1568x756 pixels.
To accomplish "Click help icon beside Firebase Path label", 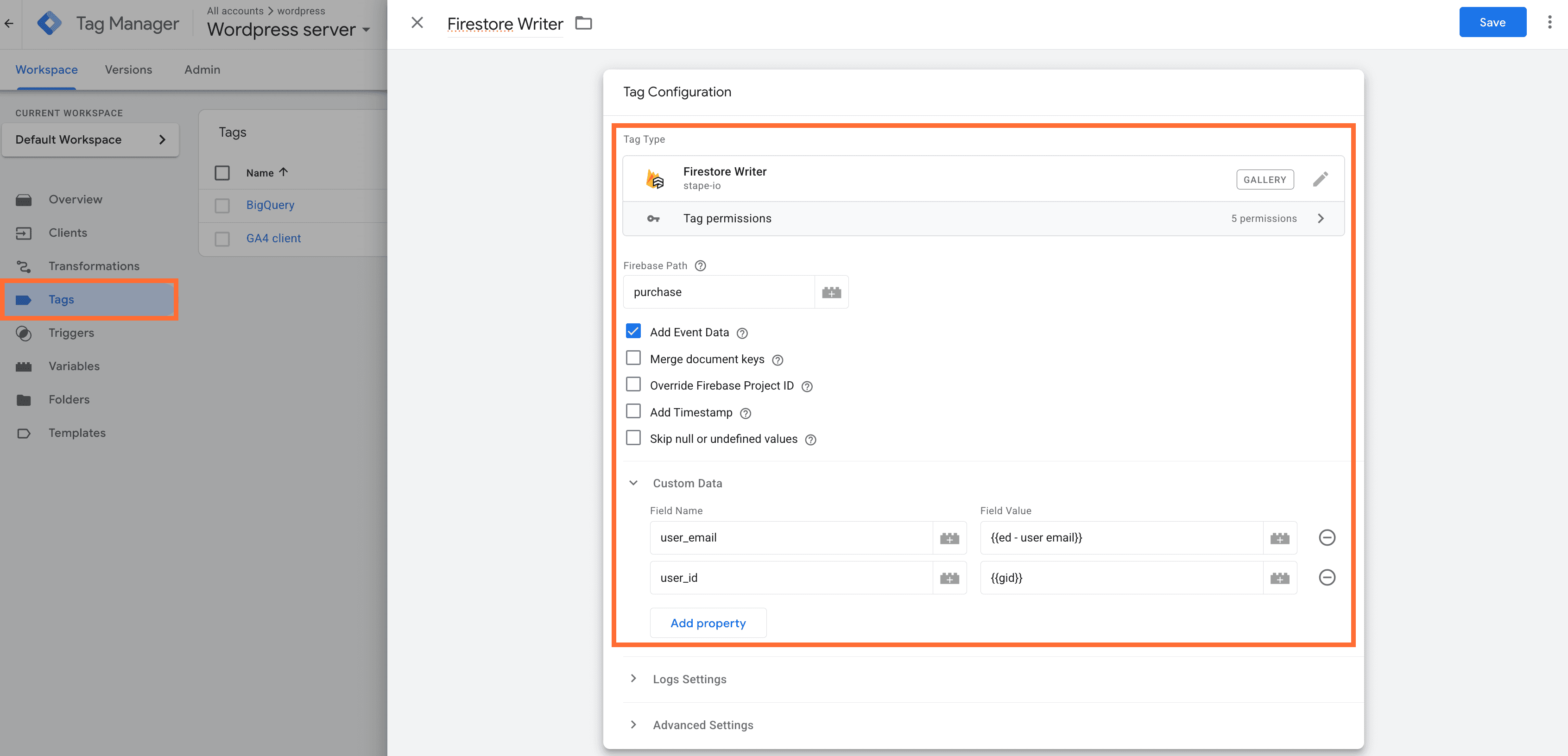I will 700,265.
